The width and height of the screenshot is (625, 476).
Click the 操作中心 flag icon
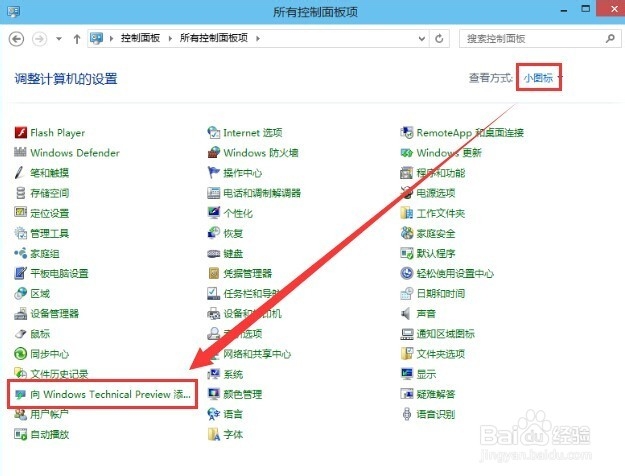coord(214,173)
